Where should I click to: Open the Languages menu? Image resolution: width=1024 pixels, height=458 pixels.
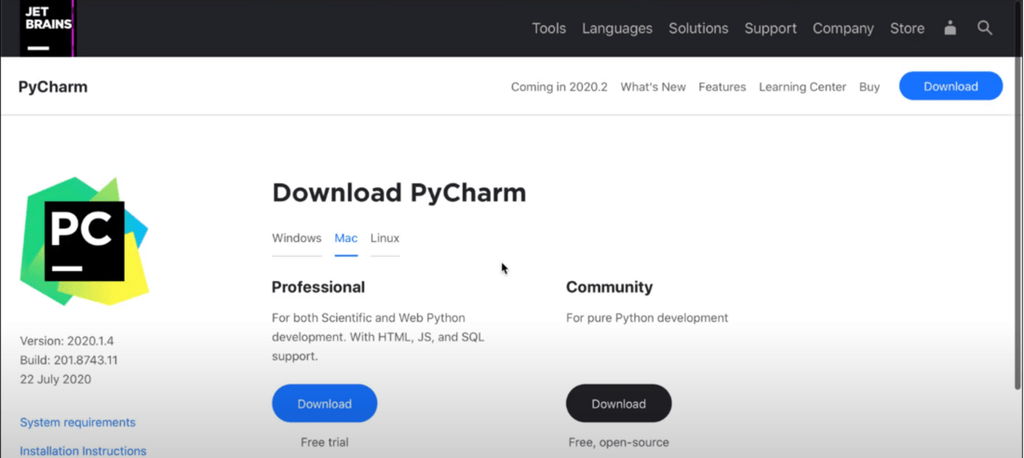pyautogui.click(x=617, y=29)
